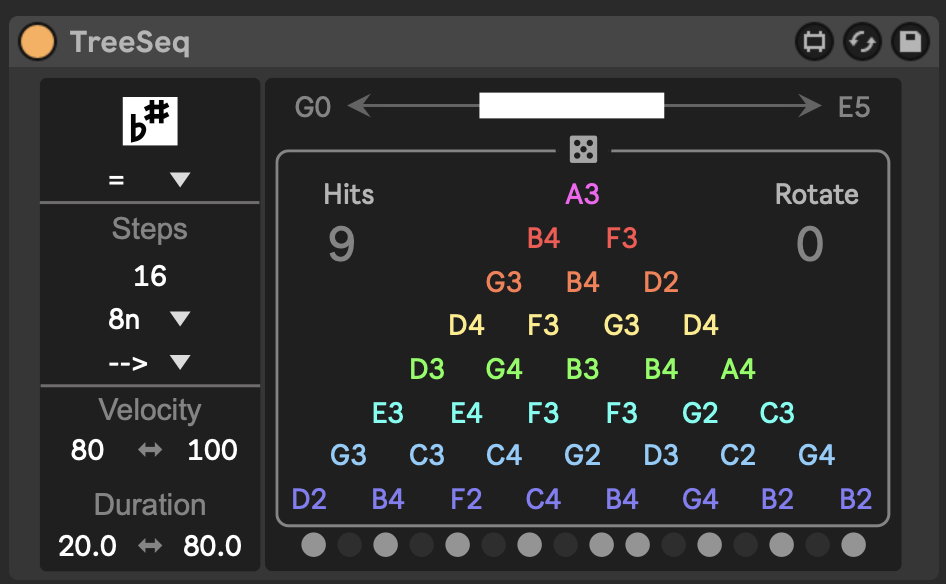Toggle the last step dot in sequence
Screen dimensions: 946x584
[x=853, y=545]
